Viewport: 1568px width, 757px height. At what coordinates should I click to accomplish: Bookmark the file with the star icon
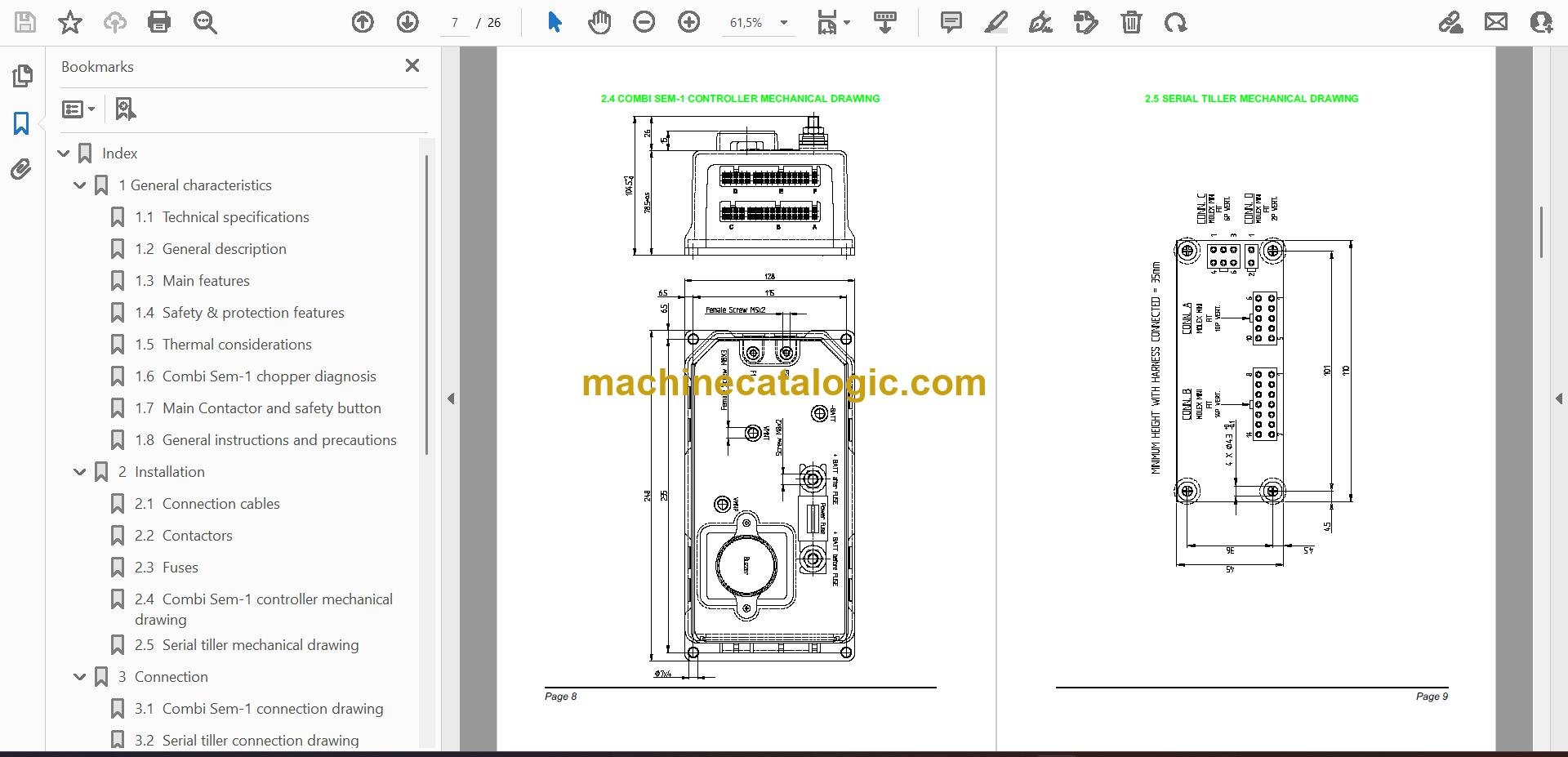click(x=70, y=22)
